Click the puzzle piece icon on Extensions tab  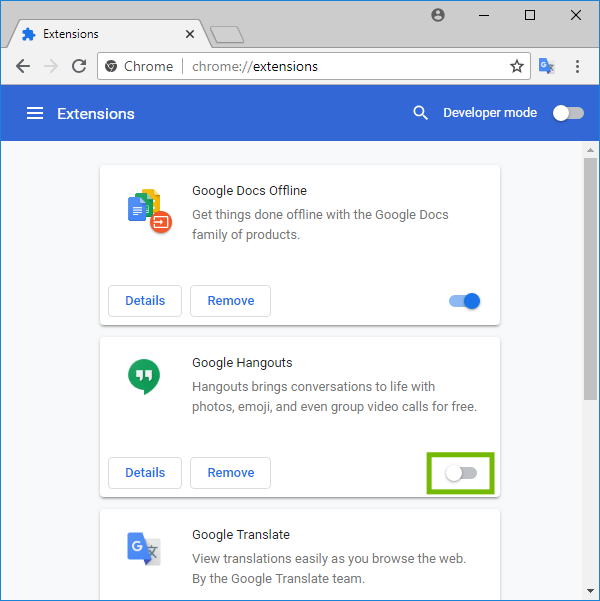[29, 34]
